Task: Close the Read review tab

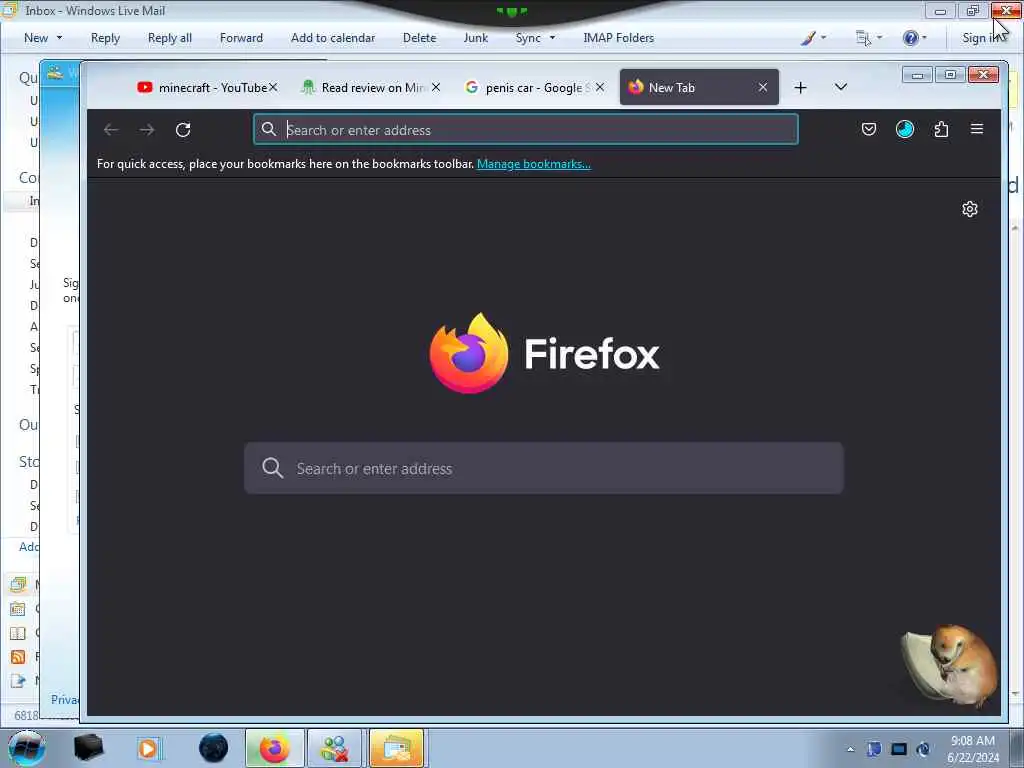Action: tap(436, 87)
